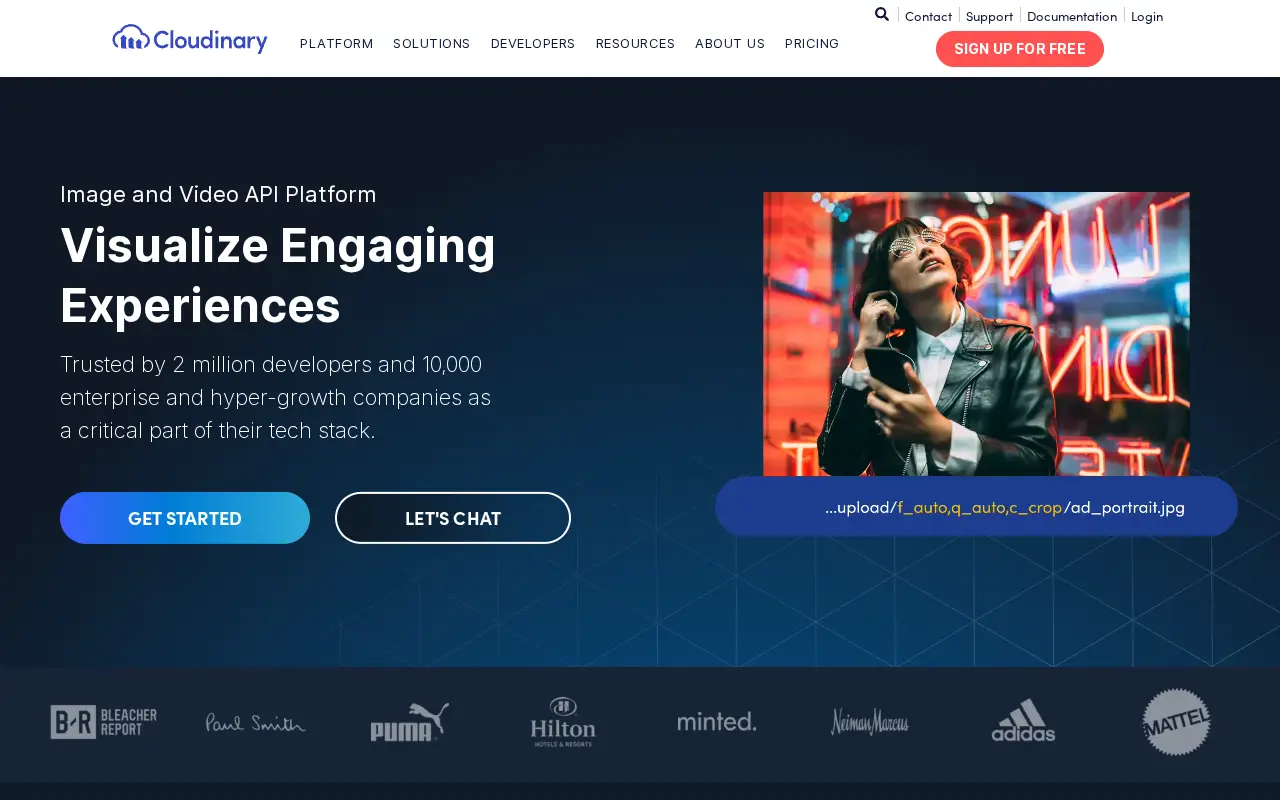
Task: Click the minted. logo
Action: (717, 721)
